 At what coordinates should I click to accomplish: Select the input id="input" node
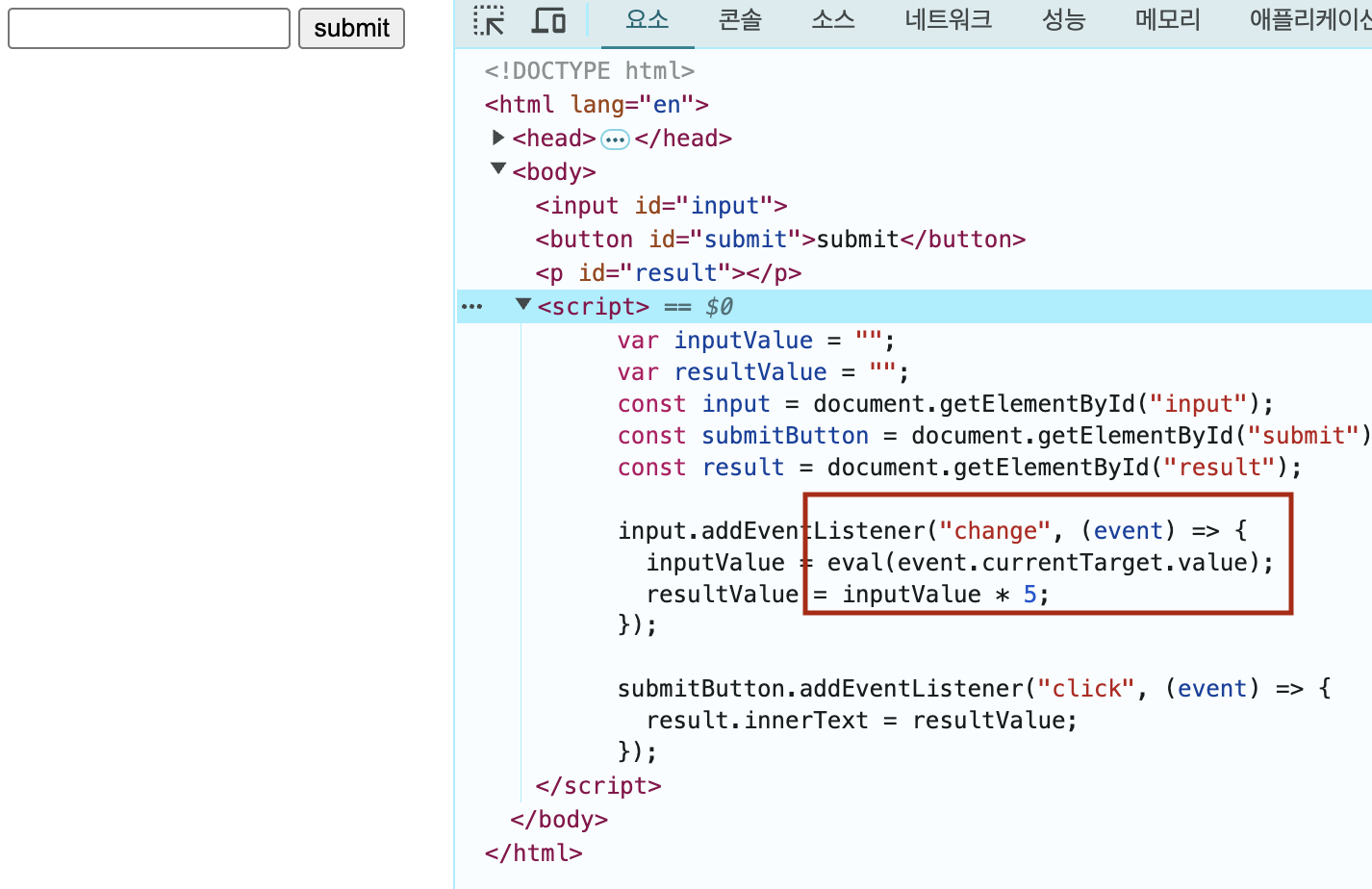[x=661, y=206]
